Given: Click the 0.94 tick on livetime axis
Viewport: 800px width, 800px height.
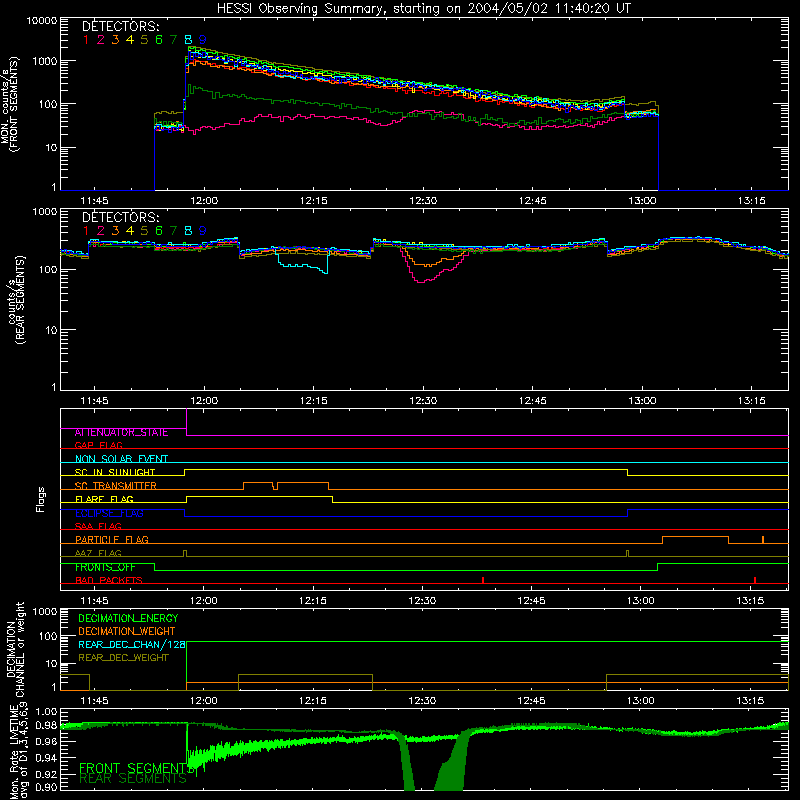Looking at the screenshot, I should pos(47,758).
